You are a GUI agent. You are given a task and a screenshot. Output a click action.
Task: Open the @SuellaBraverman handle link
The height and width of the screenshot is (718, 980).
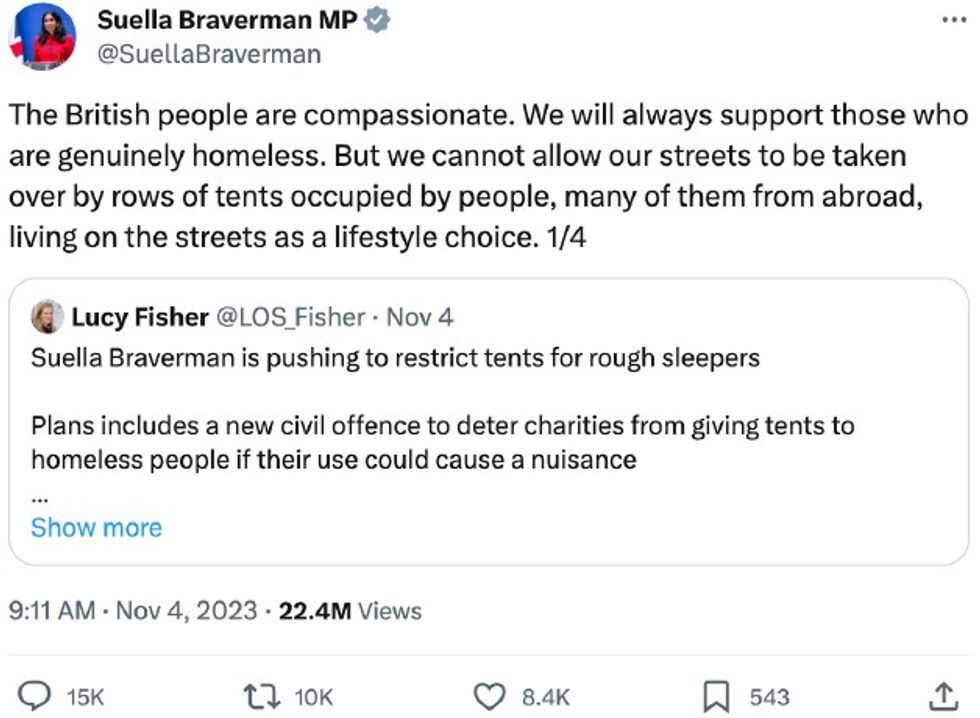click(x=208, y=53)
